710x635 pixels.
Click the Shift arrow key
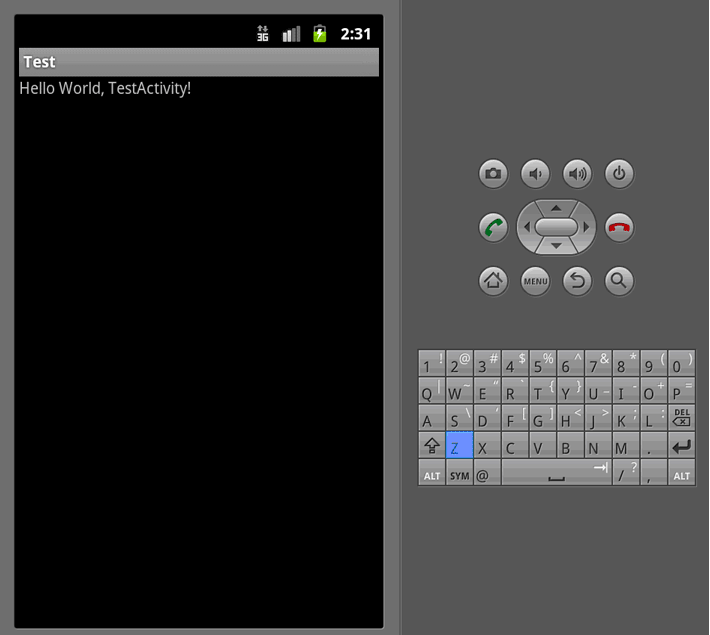coord(432,445)
